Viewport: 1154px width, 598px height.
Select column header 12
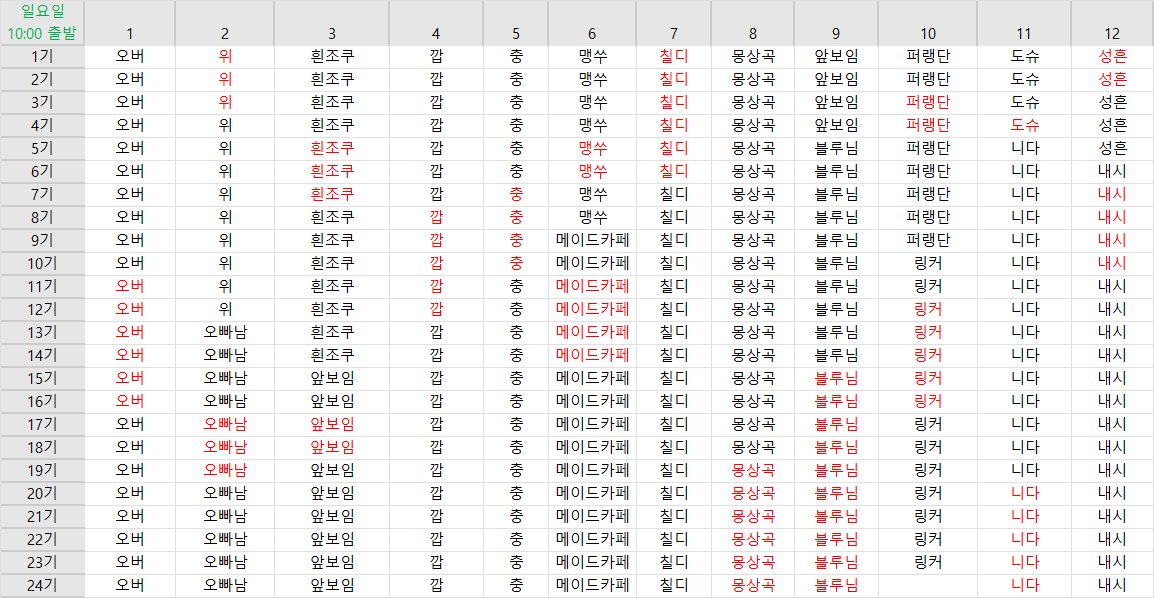(1112, 23)
